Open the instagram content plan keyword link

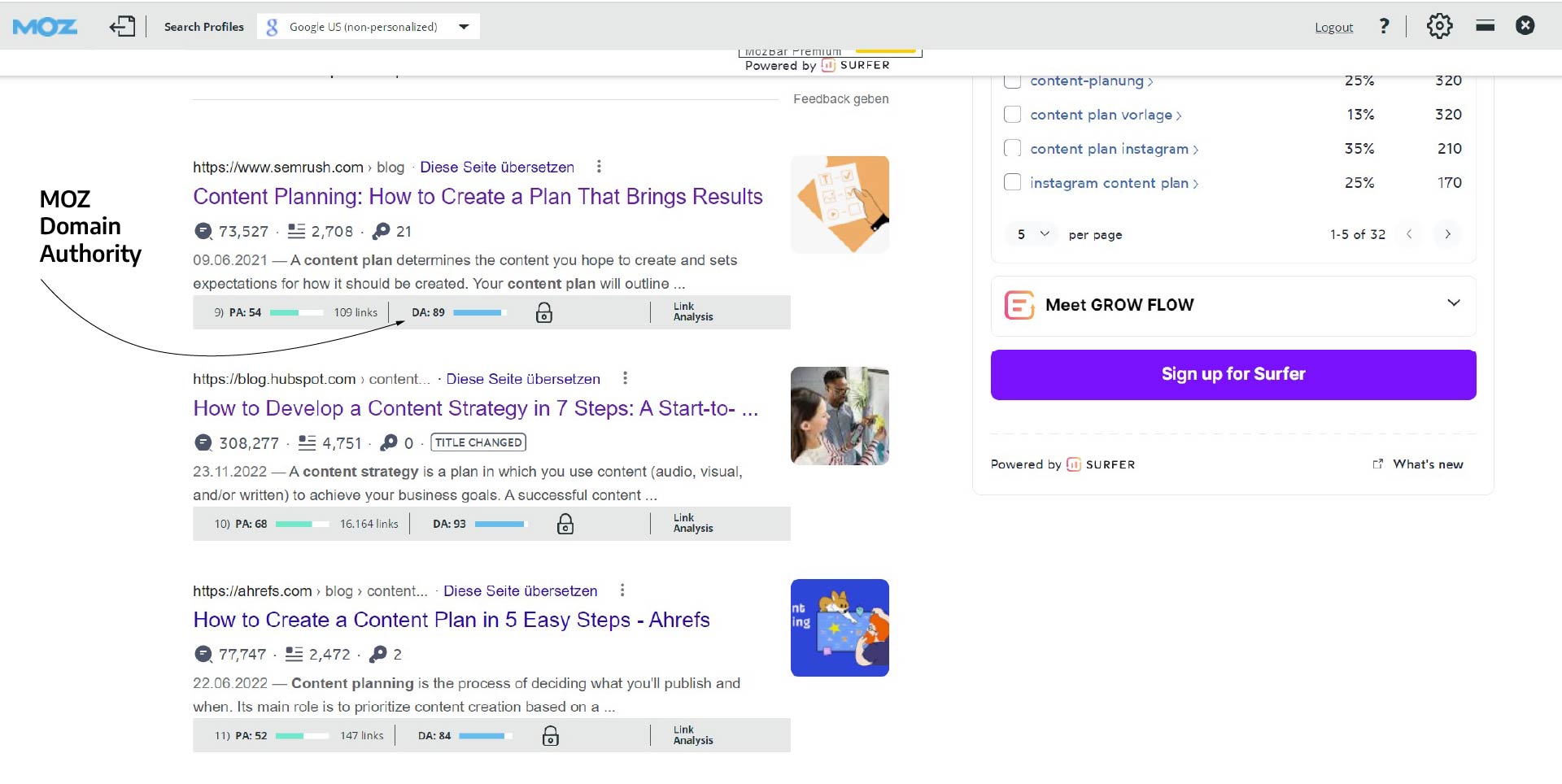[x=1114, y=184]
